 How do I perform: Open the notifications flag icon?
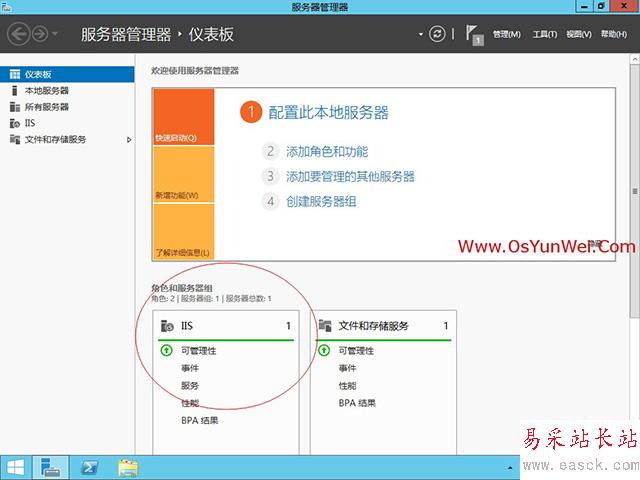pyautogui.click(x=474, y=35)
